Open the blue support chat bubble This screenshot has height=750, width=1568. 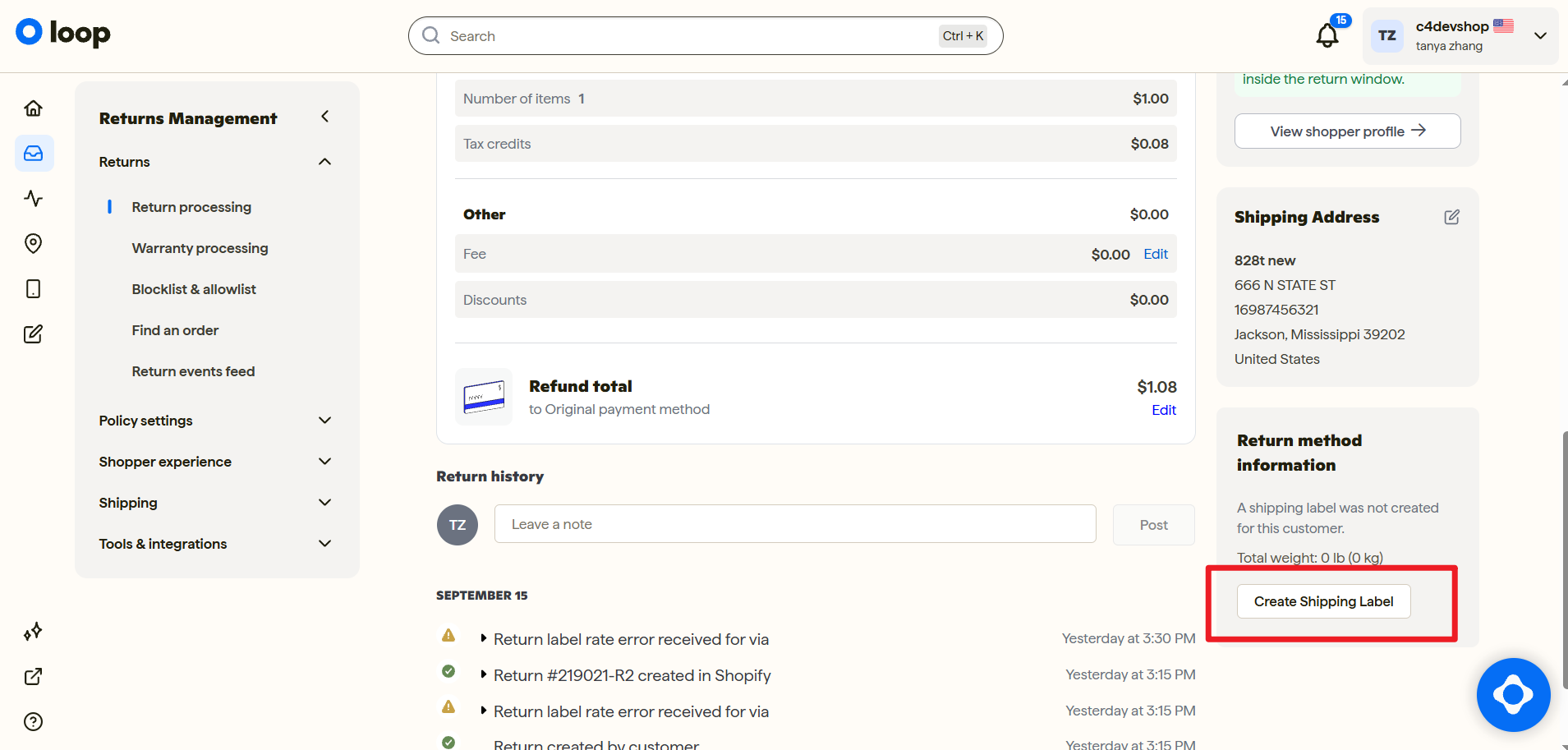[1513, 695]
